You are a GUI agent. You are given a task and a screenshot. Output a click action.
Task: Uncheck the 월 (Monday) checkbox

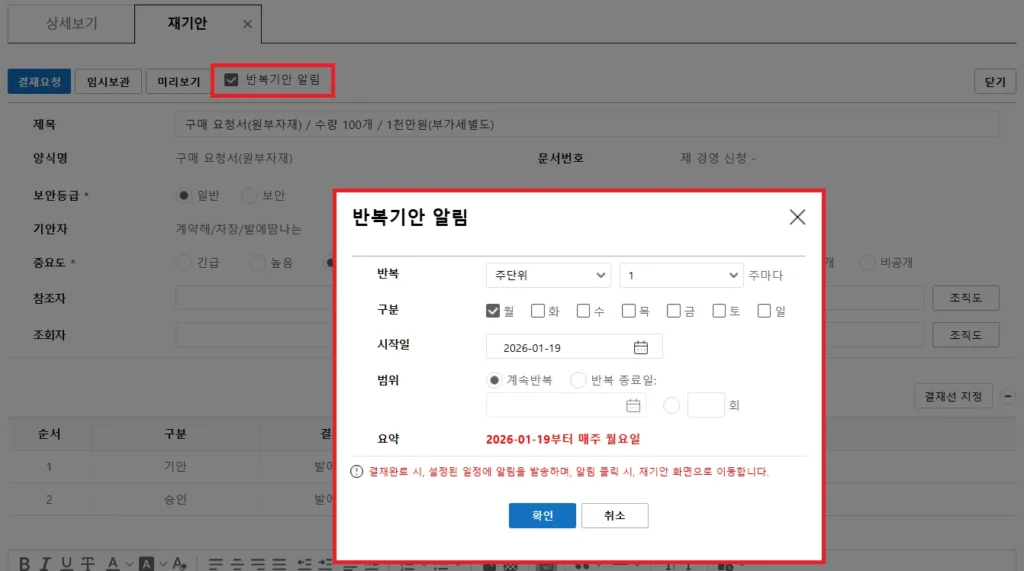(x=493, y=311)
